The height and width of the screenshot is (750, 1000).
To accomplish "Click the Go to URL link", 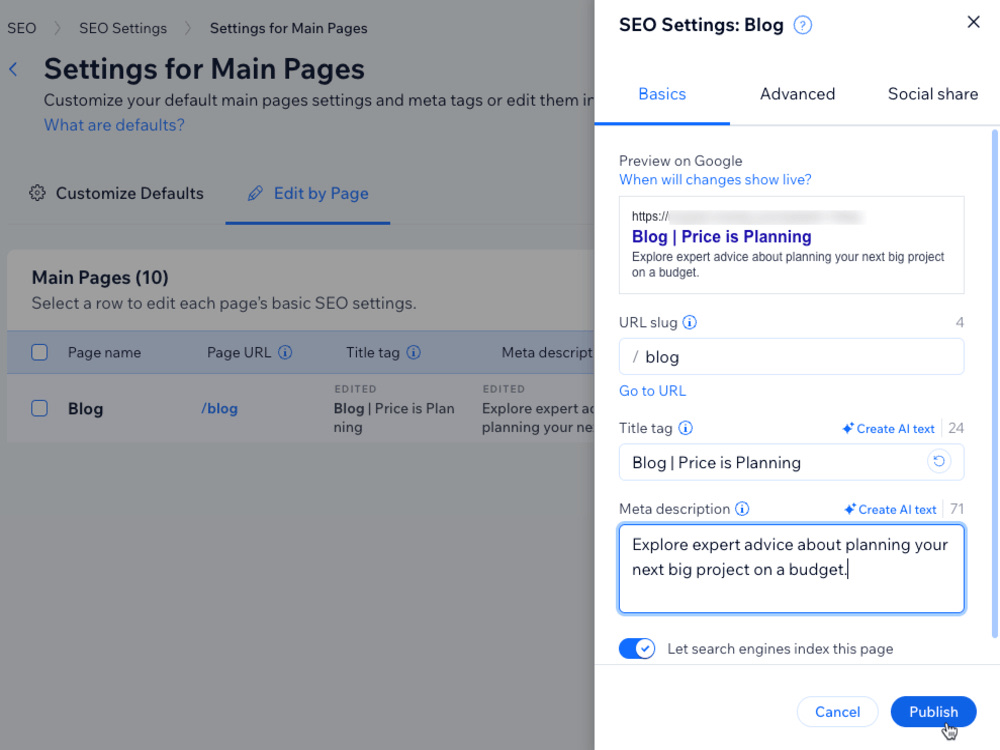I will point(652,390).
